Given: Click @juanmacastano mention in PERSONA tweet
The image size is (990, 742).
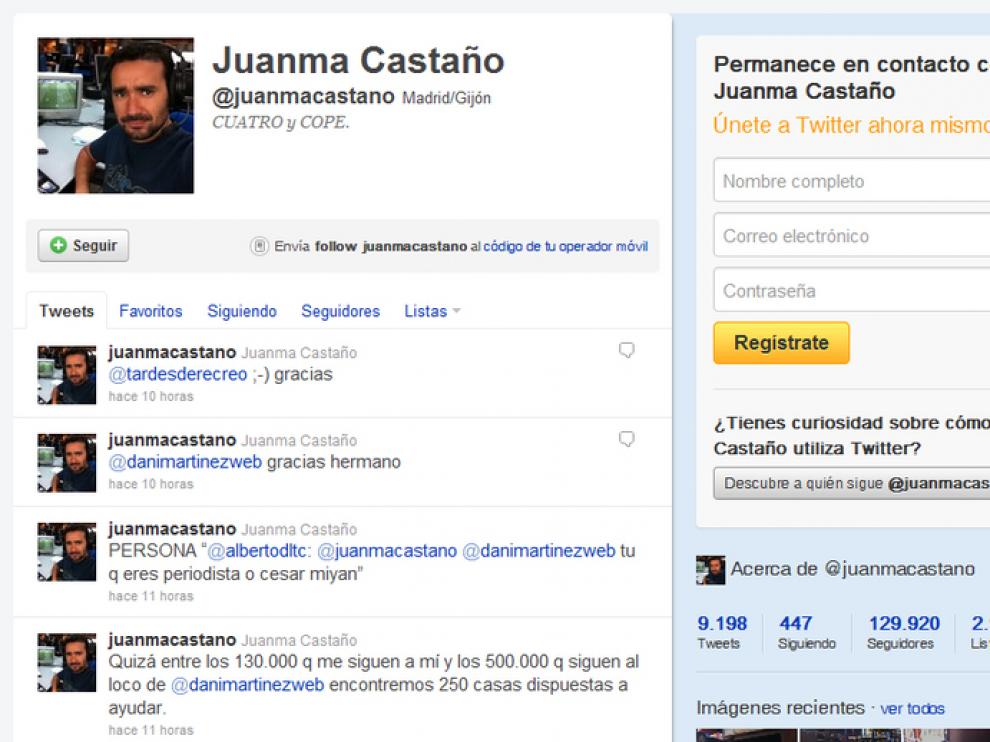Looking at the screenshot, I should tap(386, 551).
